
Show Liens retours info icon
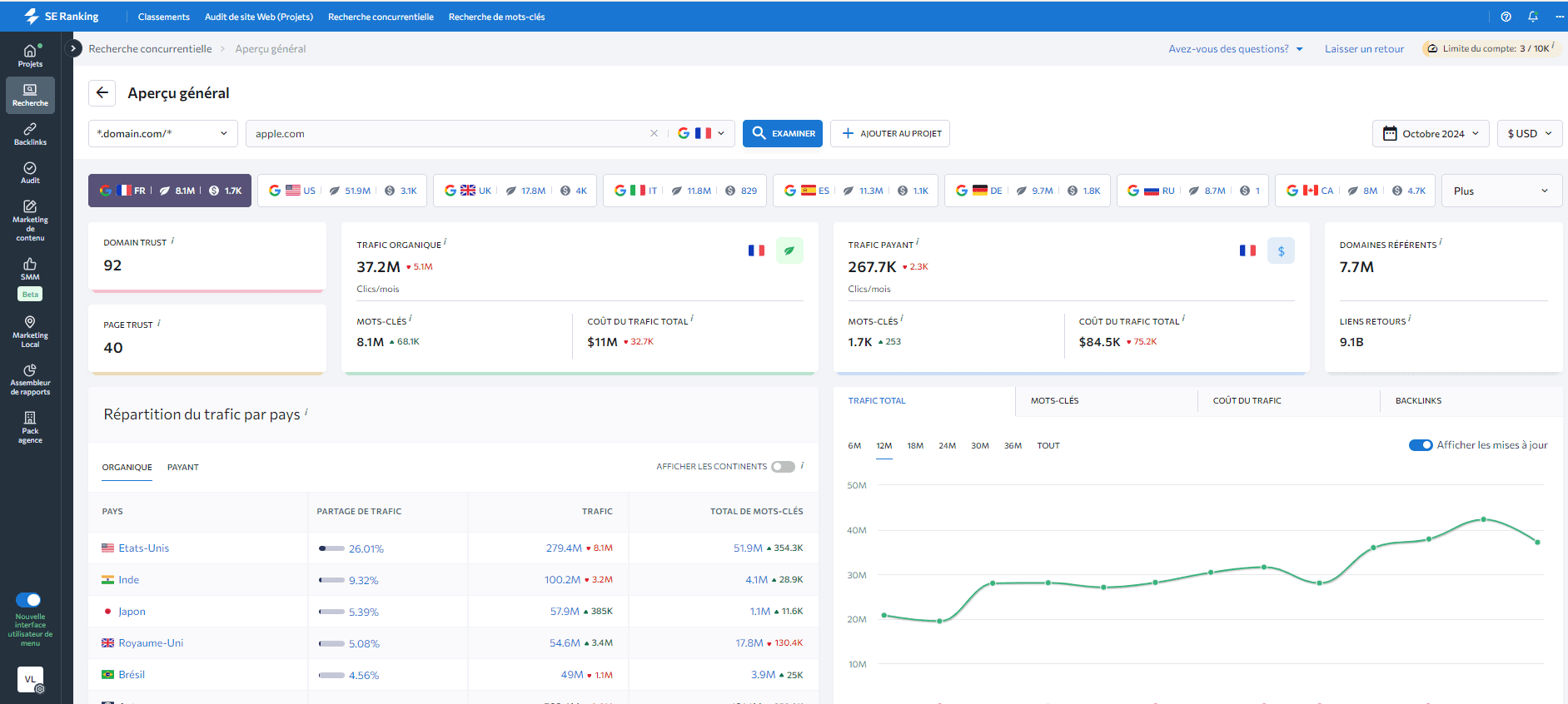(1410, 319)
